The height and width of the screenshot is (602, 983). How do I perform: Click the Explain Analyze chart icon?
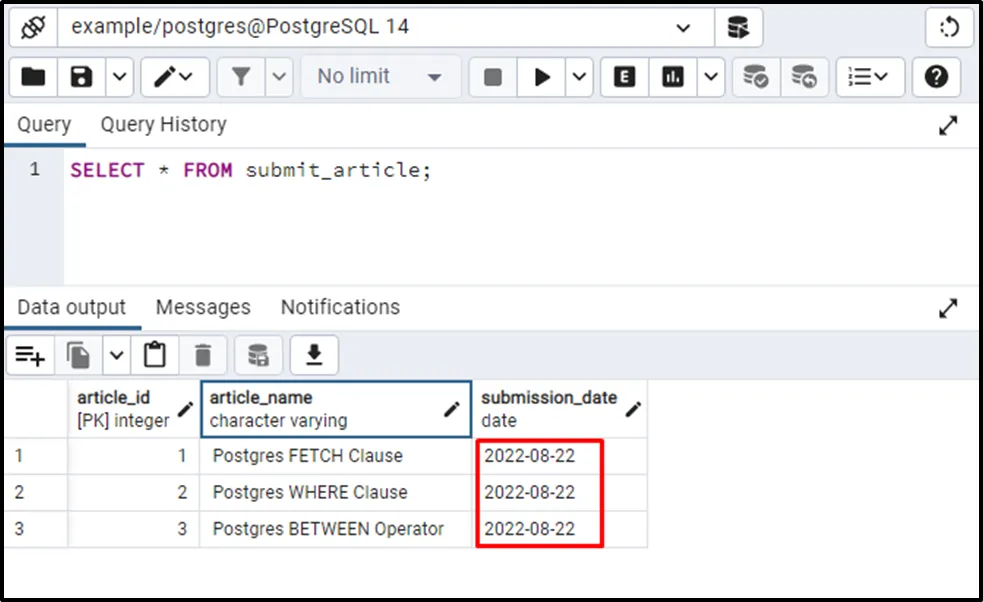point(673,77)
